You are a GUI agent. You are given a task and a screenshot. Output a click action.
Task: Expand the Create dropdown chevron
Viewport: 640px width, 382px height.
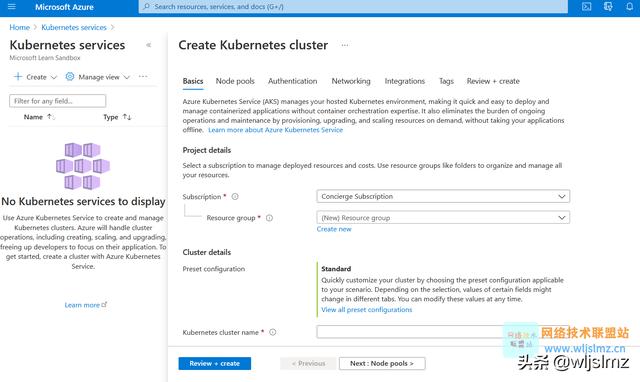pos(53,77)
